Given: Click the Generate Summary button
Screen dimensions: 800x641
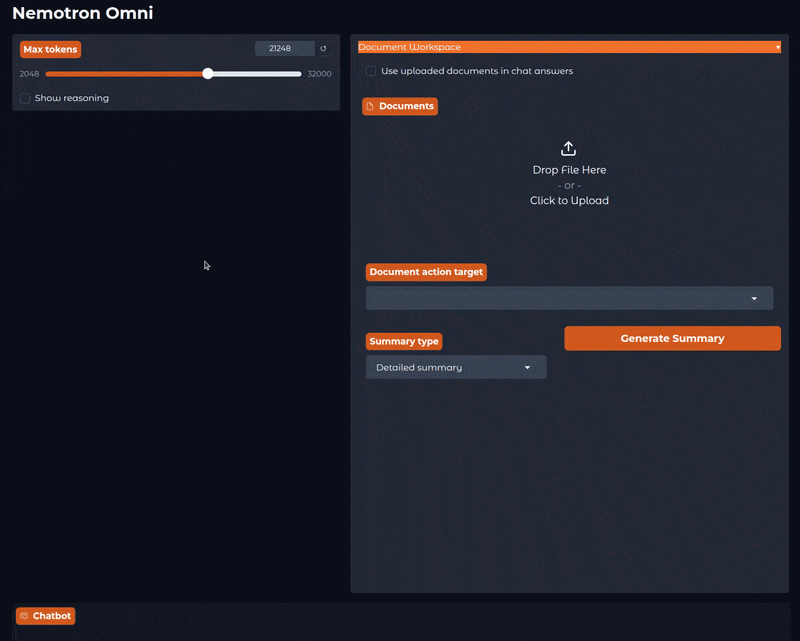Looking at the screenshot, I should pos(672,338).
